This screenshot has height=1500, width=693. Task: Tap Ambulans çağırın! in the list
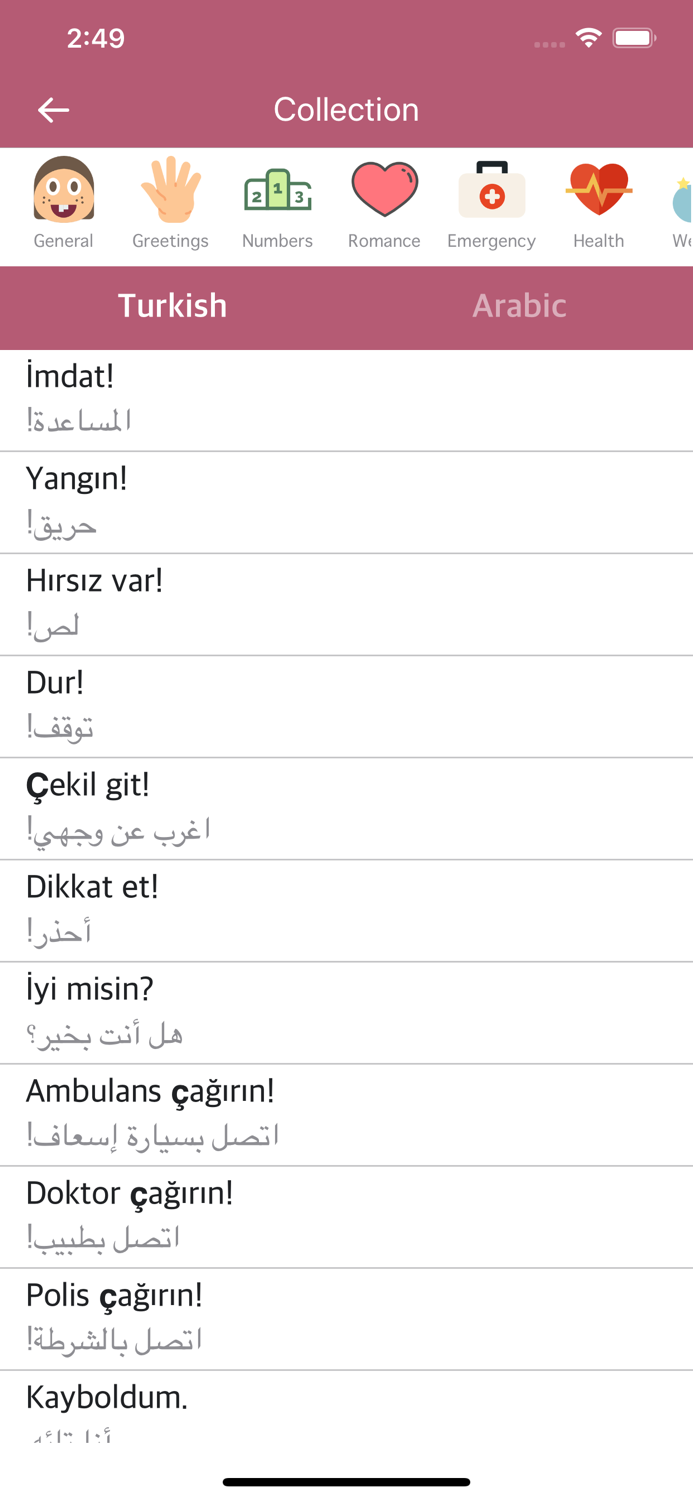click(346, 1112)
